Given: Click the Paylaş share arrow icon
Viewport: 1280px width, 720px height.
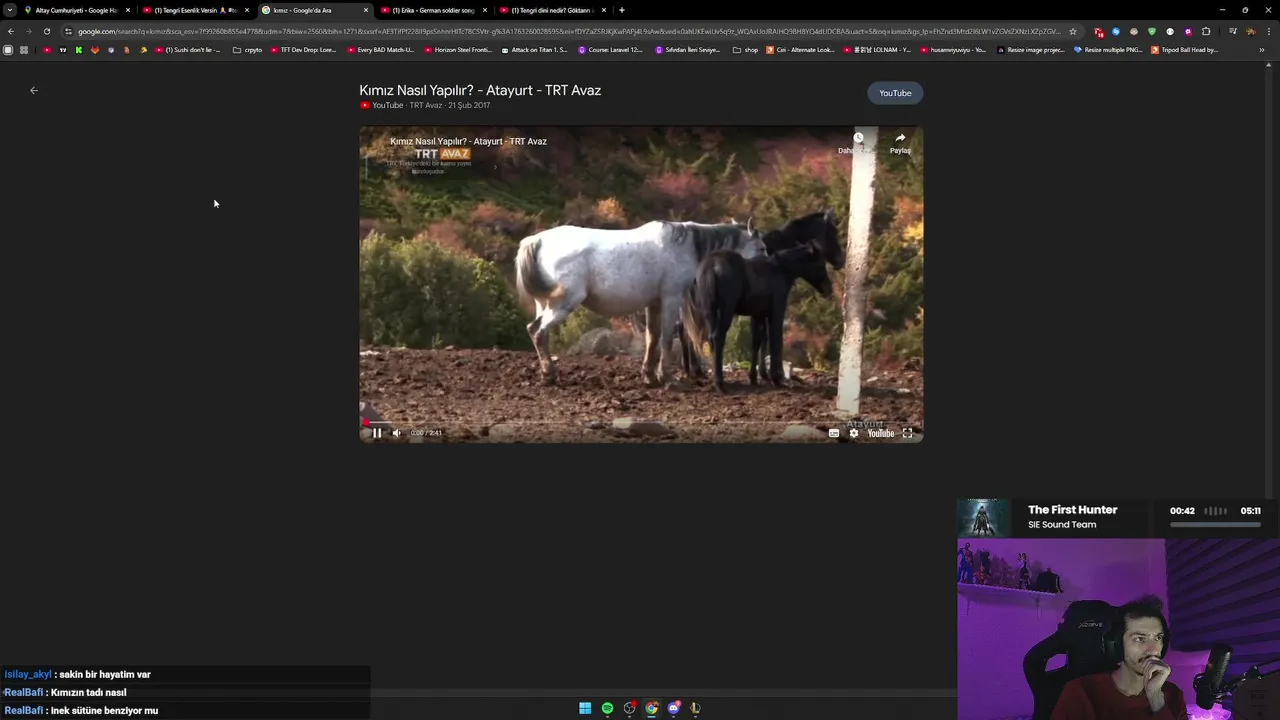Looking at the screenshot, I should click(900, 138).
